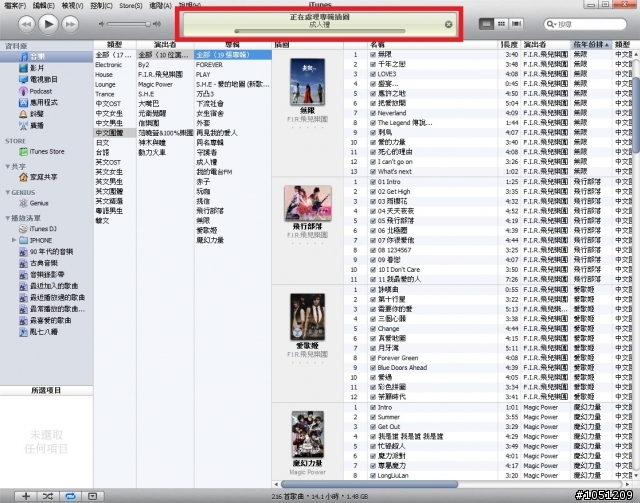The image size is (640, 503).
Task: Open iTunes Store
Action: tap(42, 151)
